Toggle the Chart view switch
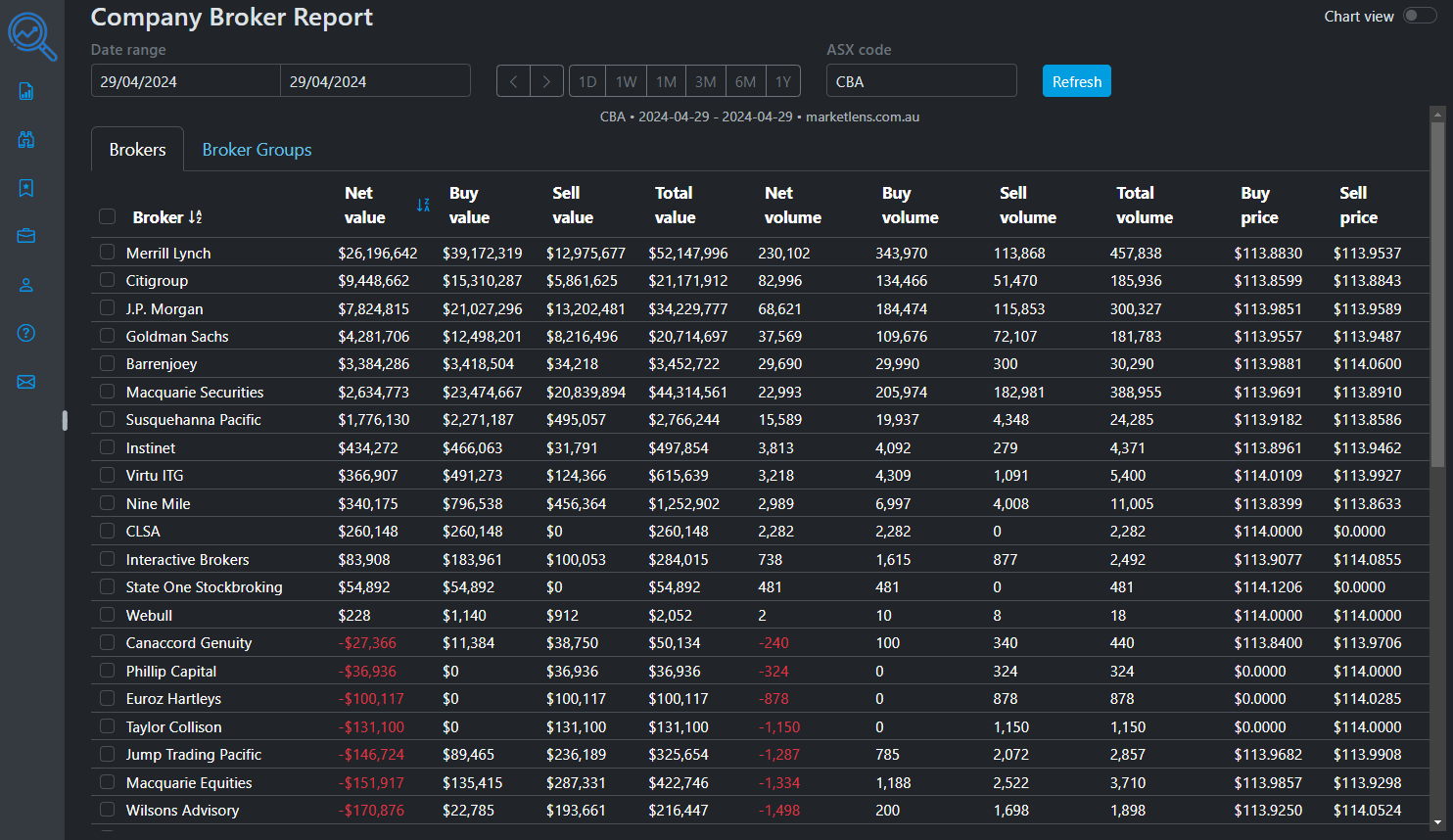Viewport: 1453px width, 840px height. click(1419, 16)
